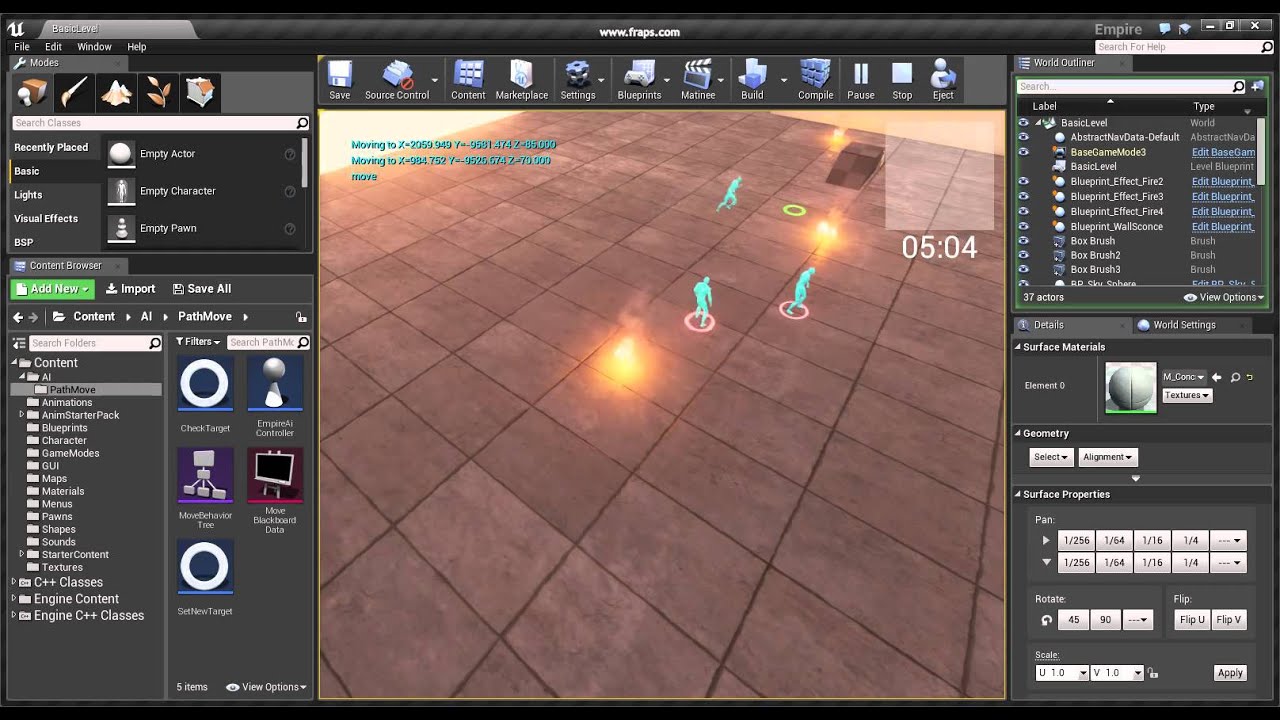Viewport: 1280px width, 720px height.
Task: Open the Content toolbar button
Action: (468, 80)
